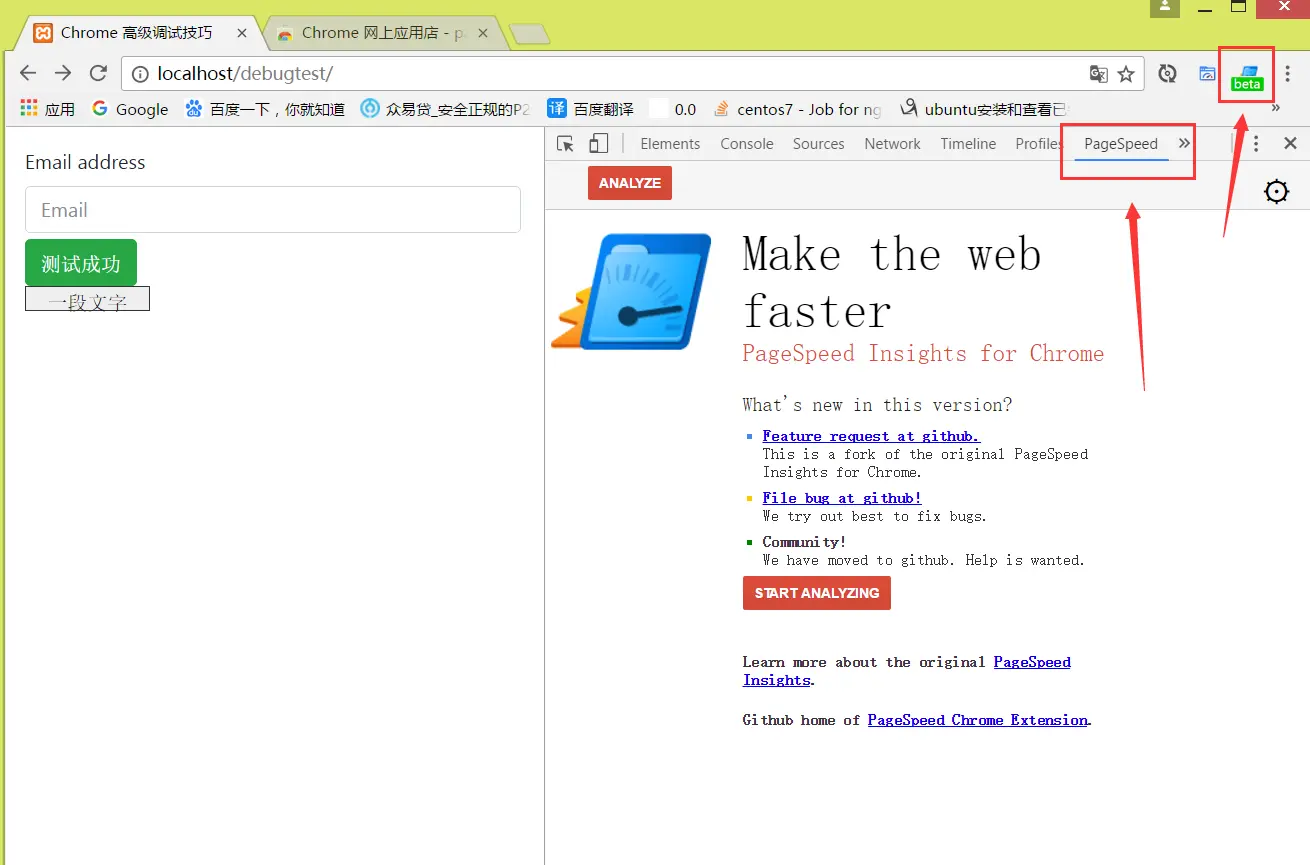Open the Google Translate page icon
Screen dimensions: 1310x865
[x=1098, y=73]
